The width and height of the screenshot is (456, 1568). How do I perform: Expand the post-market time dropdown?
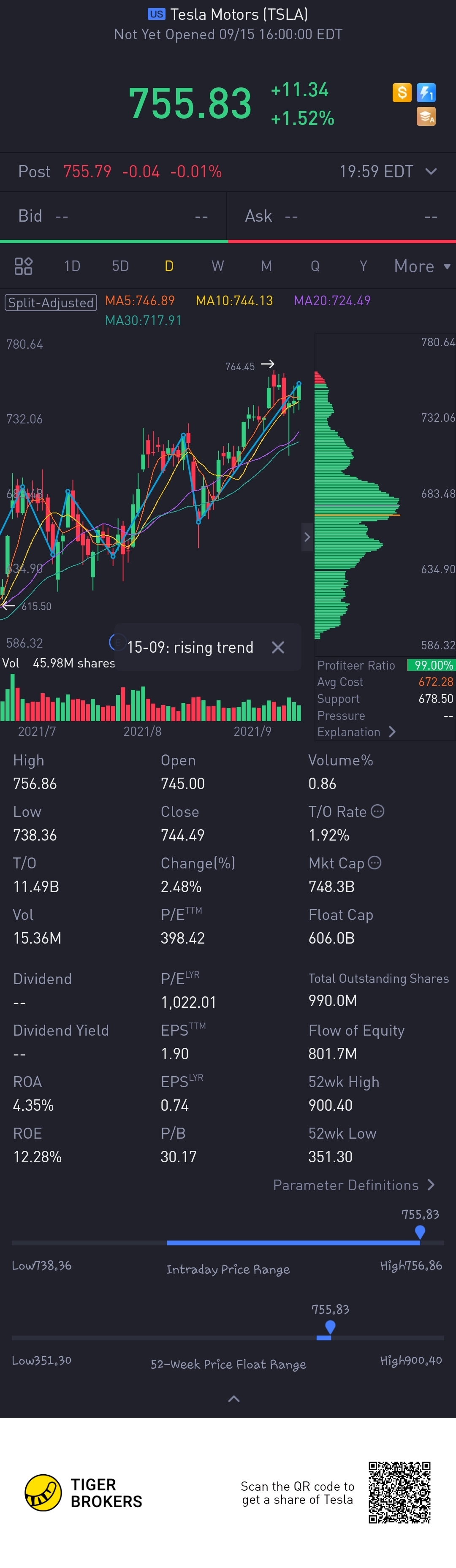click(x=431, y=172)
